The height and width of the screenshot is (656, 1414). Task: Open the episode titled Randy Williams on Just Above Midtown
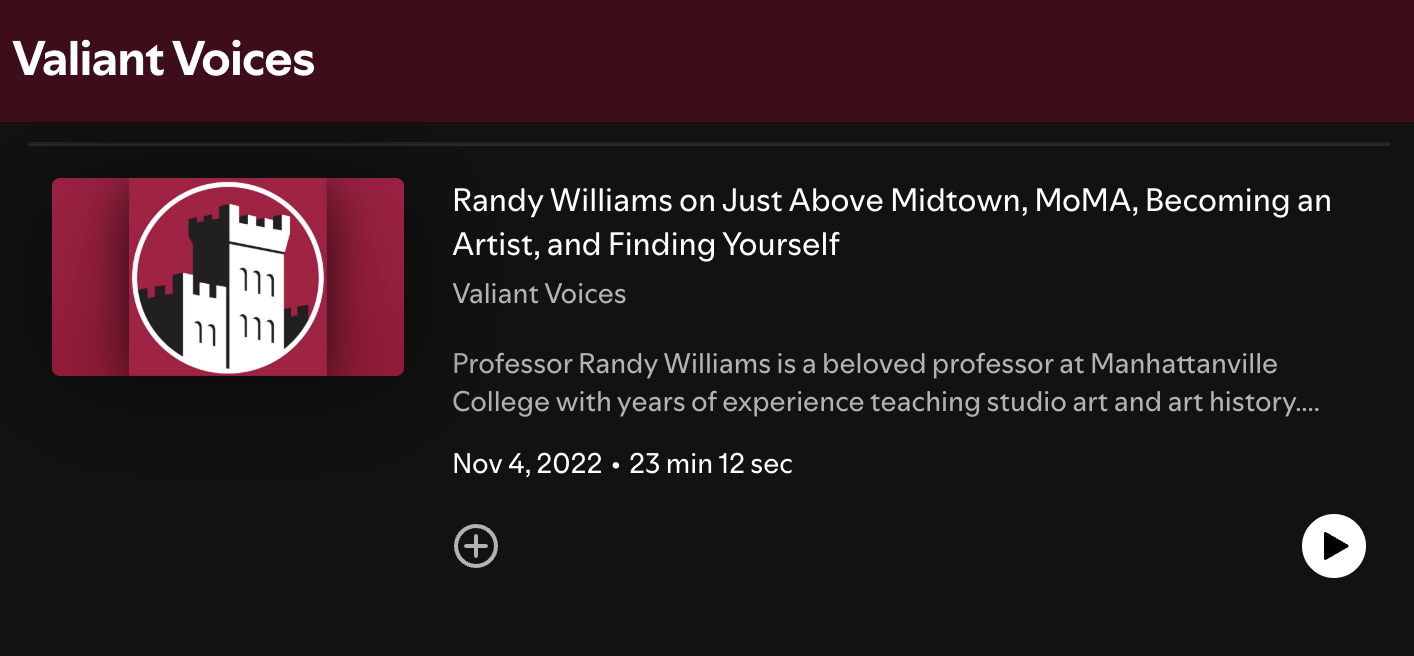[x=892, y=222]
